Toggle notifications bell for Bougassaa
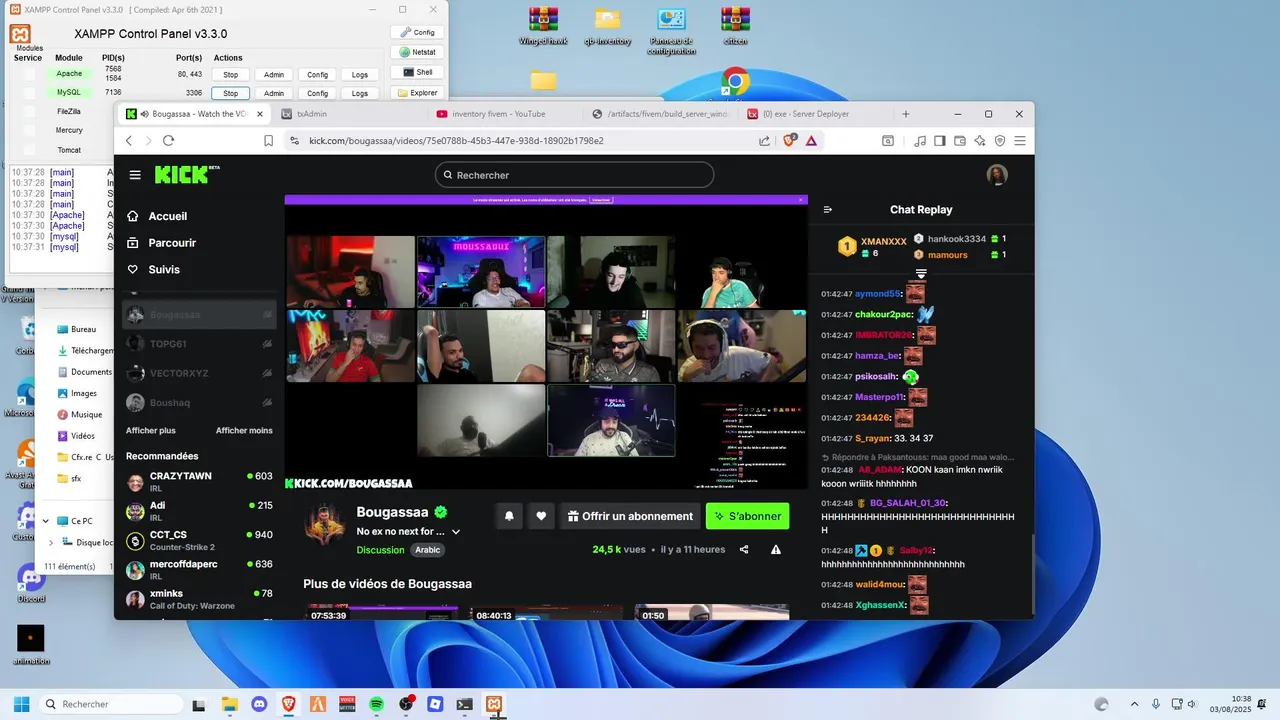This screenshot has width=1280, height=720. [509, 516]
